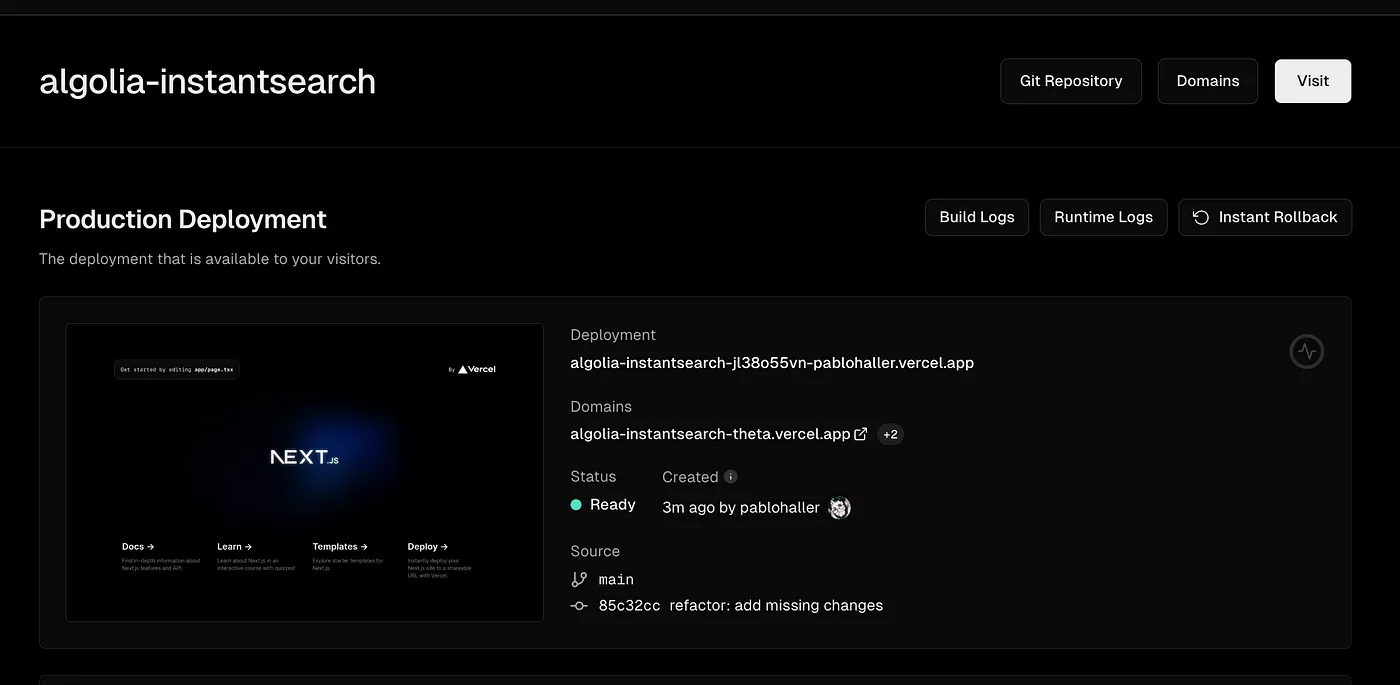Open the deployment preview thumbnail

[x=305, y=472]
